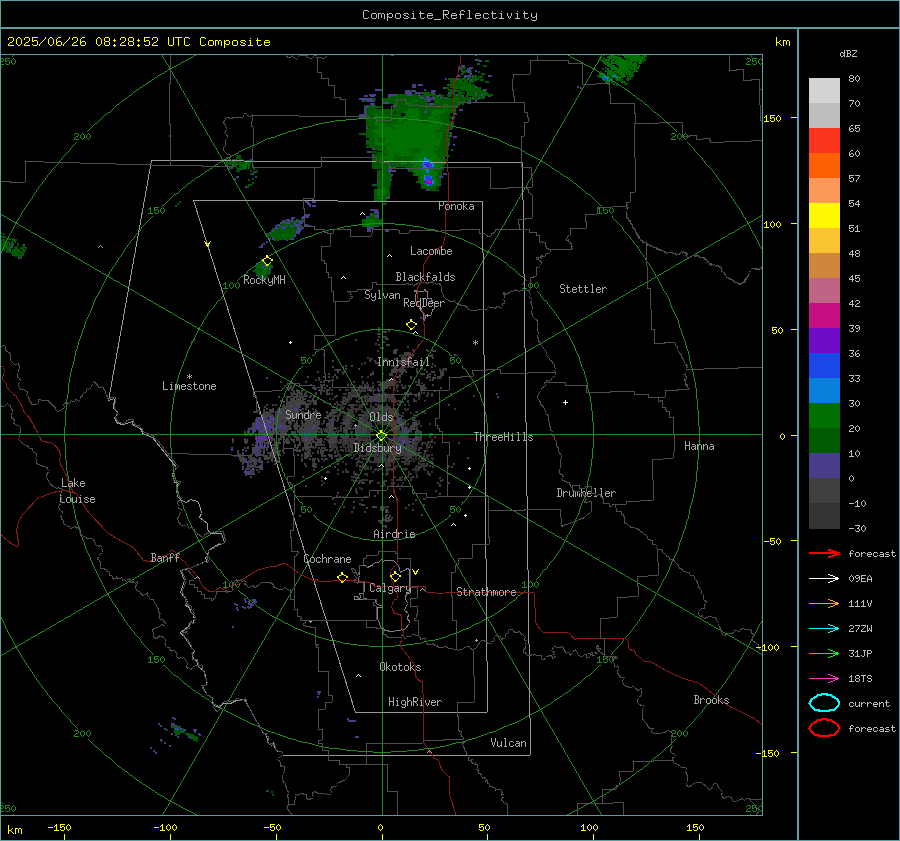Screen dimensions: 900x841
Task: Click the red forecast ellipse icon
Action: [824, 728]
